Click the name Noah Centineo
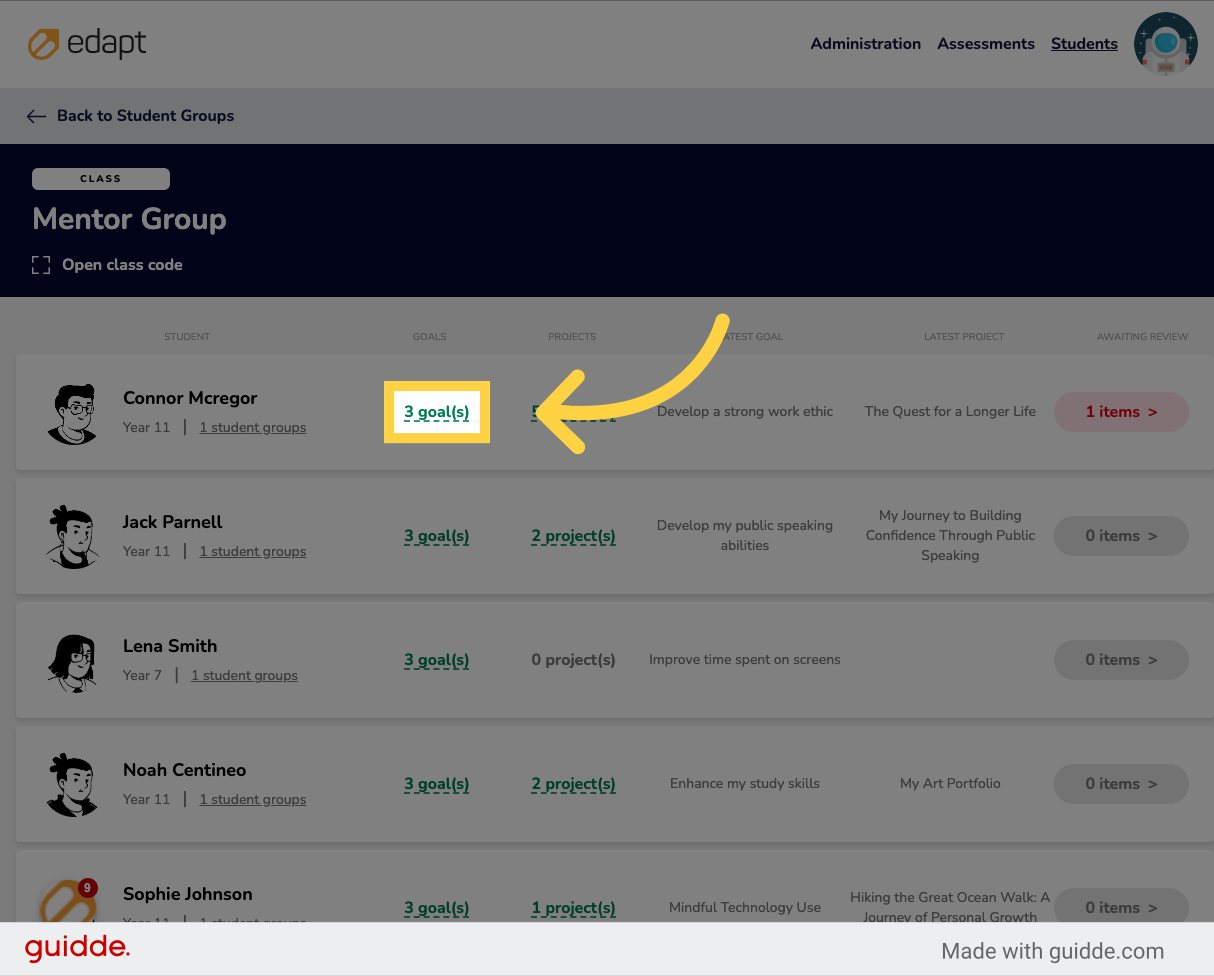 [x=184, y=770]
